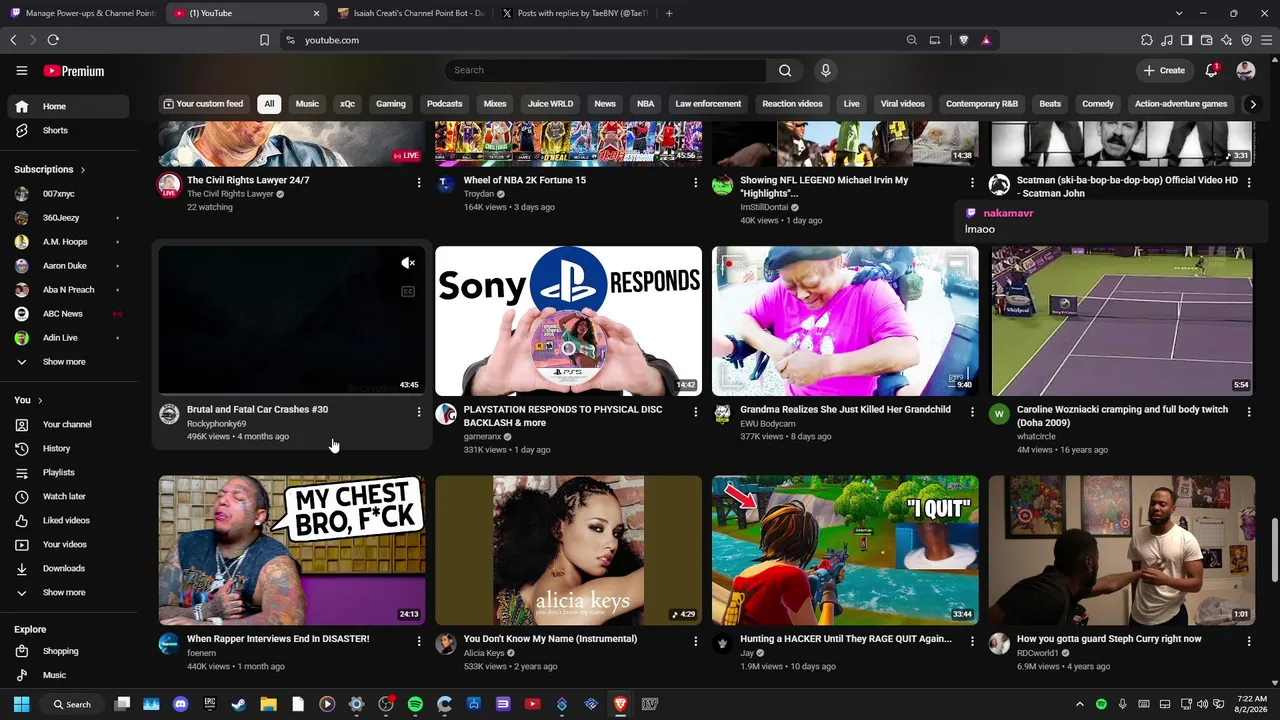Reload the page

pyautogui.click(x=53, y=40)
